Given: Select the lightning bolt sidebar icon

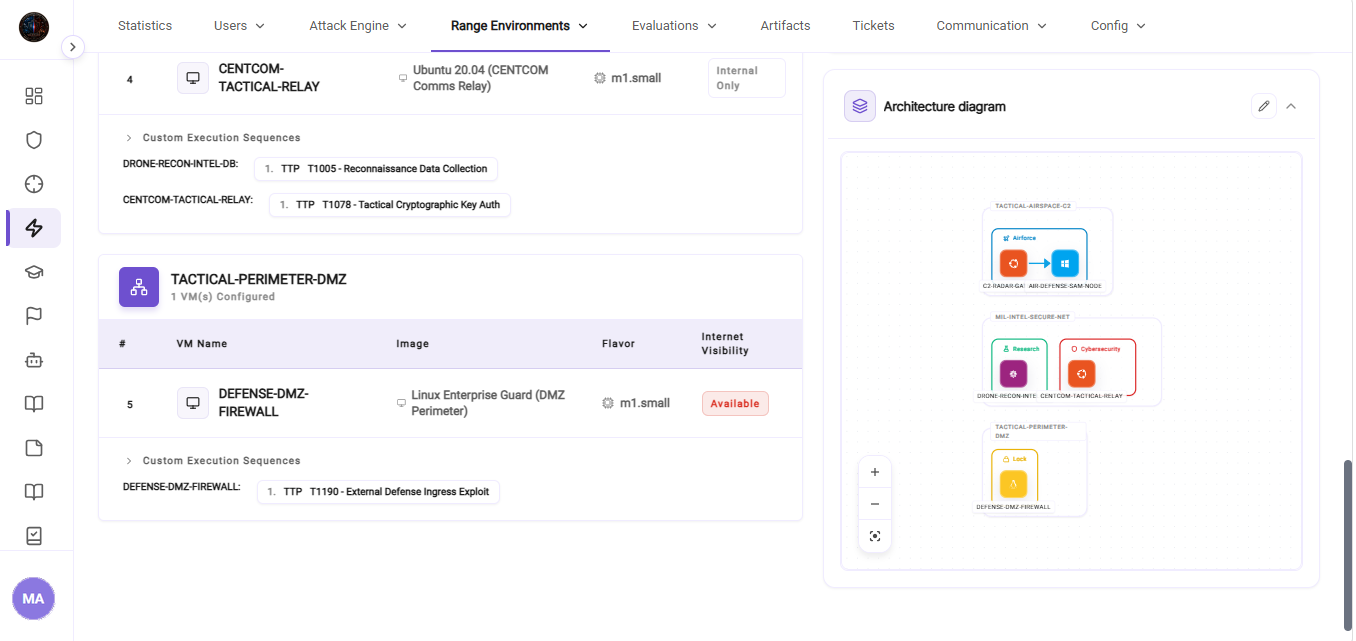Looking at the screenshot, I should 34,228.
